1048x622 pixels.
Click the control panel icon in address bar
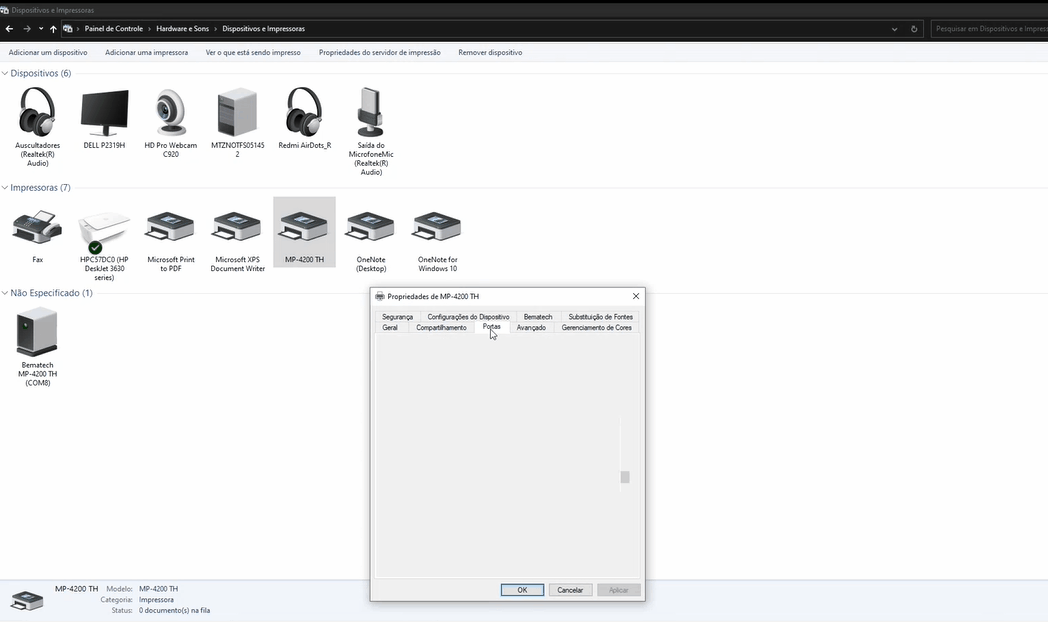[68, 29]
